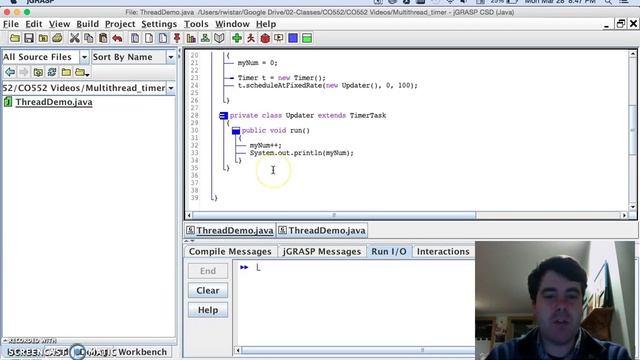
Task: Click the red pushpin toolbar icon
Action: [x=177, y=38]
